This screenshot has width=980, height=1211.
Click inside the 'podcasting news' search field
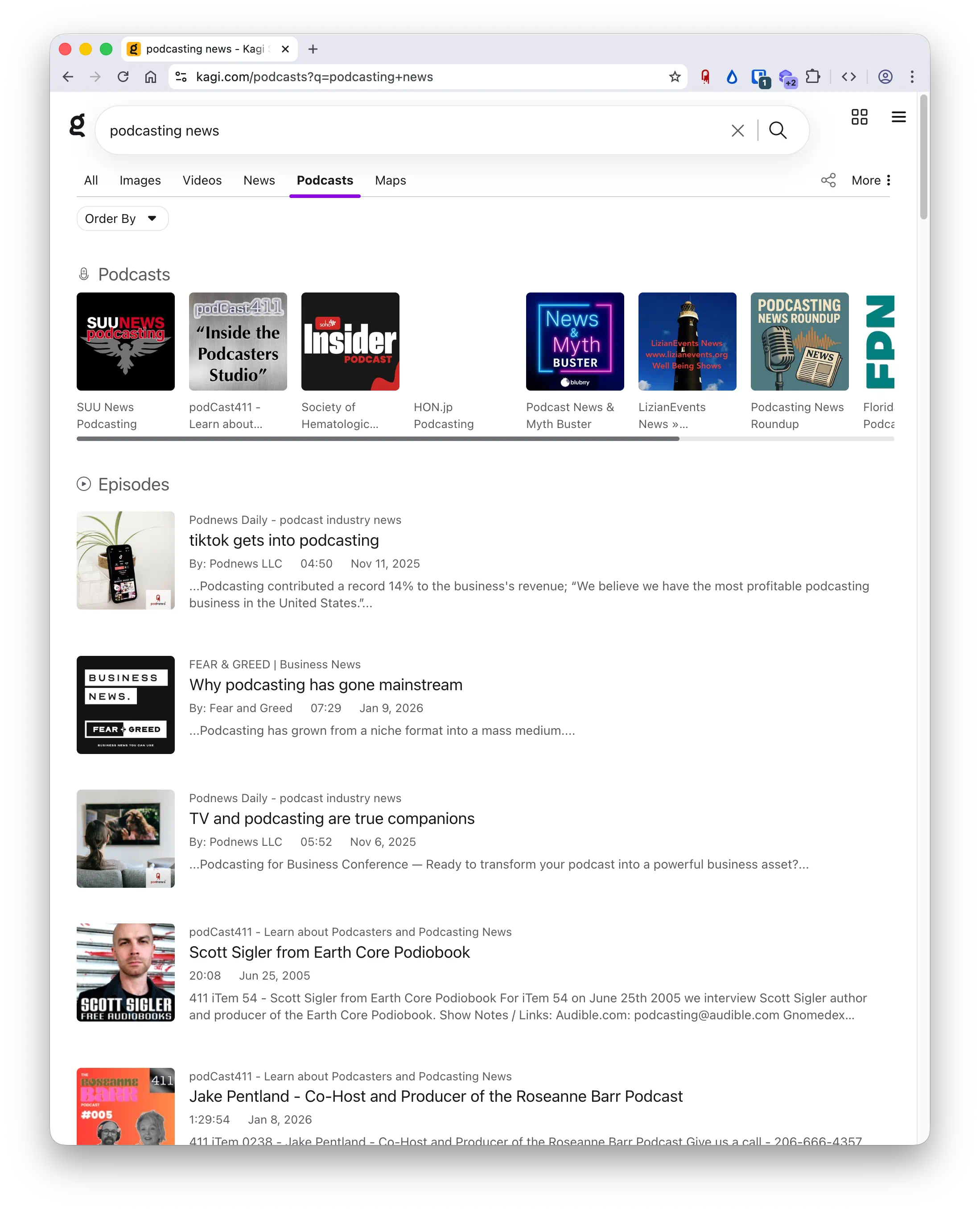click(x=395, y=131)
